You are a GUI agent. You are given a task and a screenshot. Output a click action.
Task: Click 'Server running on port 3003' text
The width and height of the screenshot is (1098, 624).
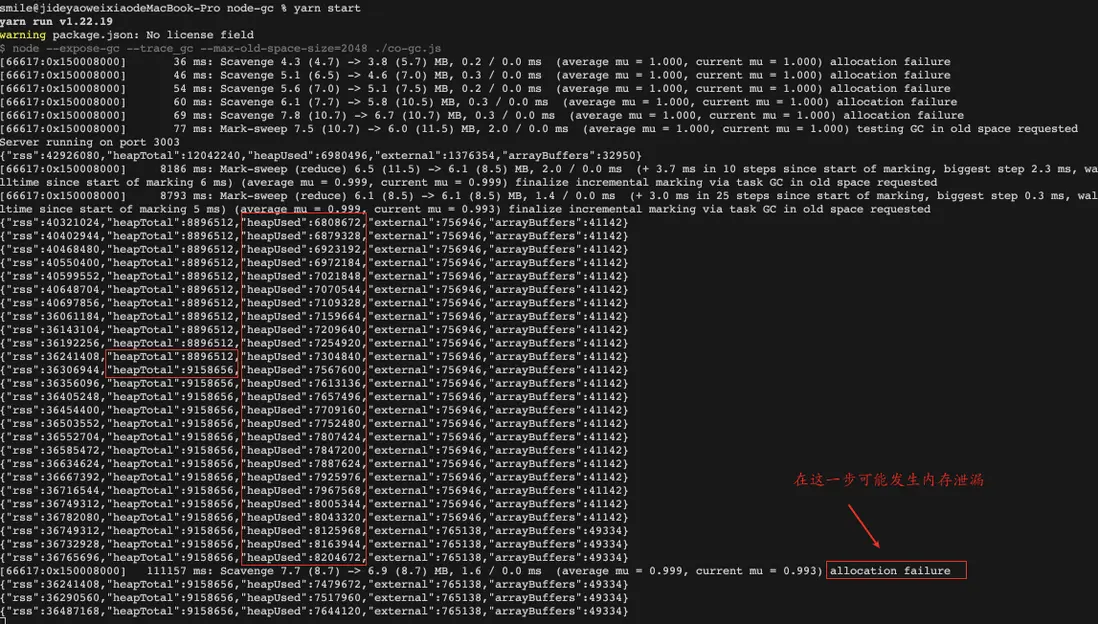90,142
